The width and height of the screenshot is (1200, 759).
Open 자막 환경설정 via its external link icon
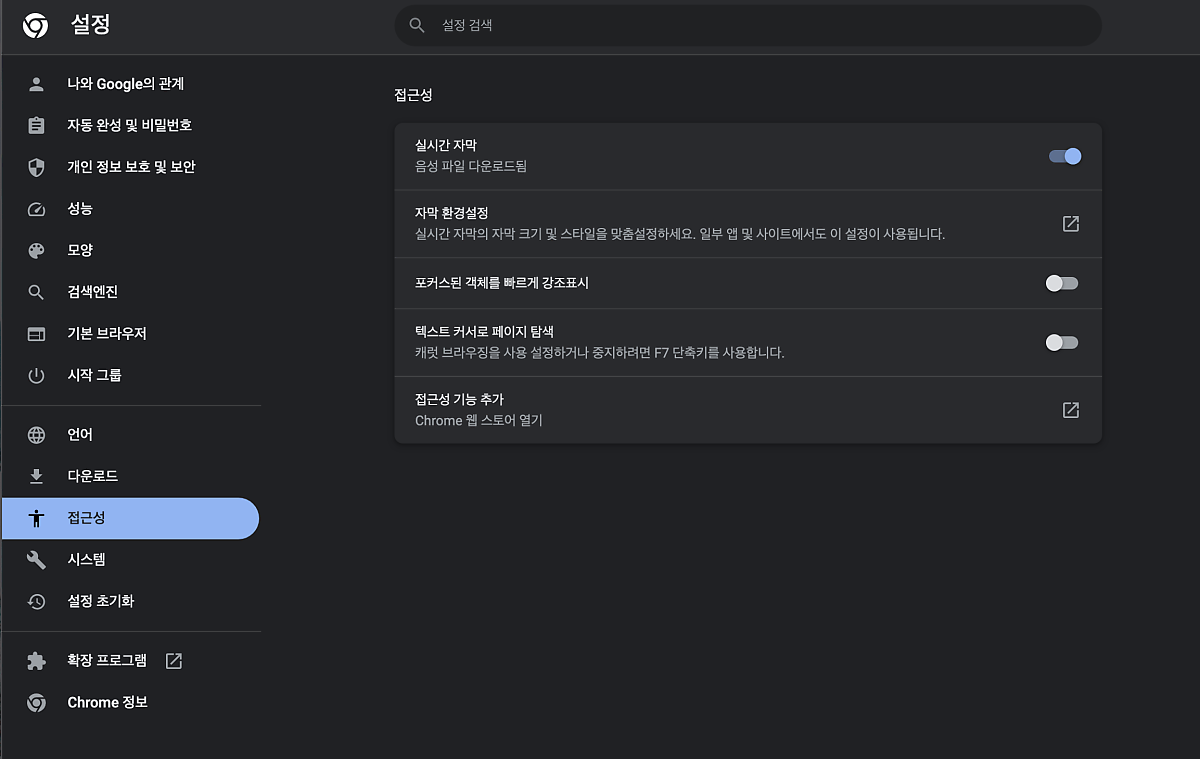point(1070,224)
